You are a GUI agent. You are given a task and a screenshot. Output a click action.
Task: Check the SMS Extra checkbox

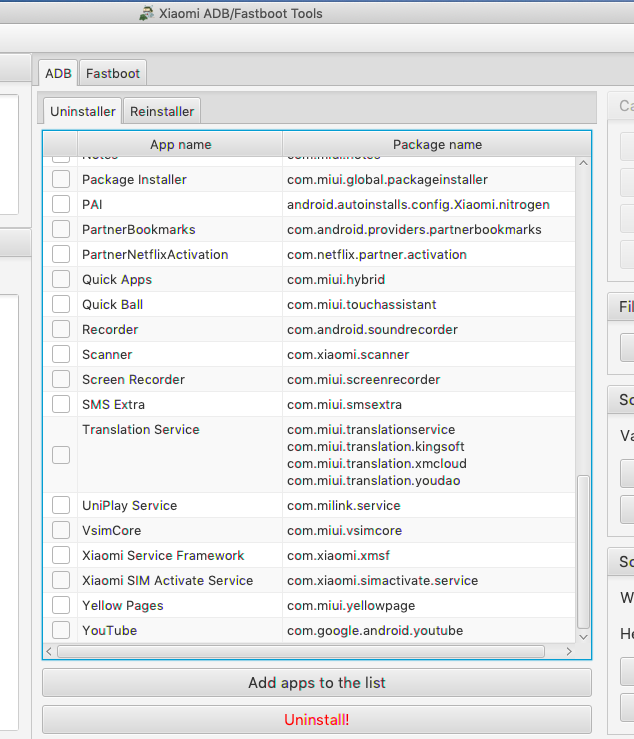tap(61, 404)
